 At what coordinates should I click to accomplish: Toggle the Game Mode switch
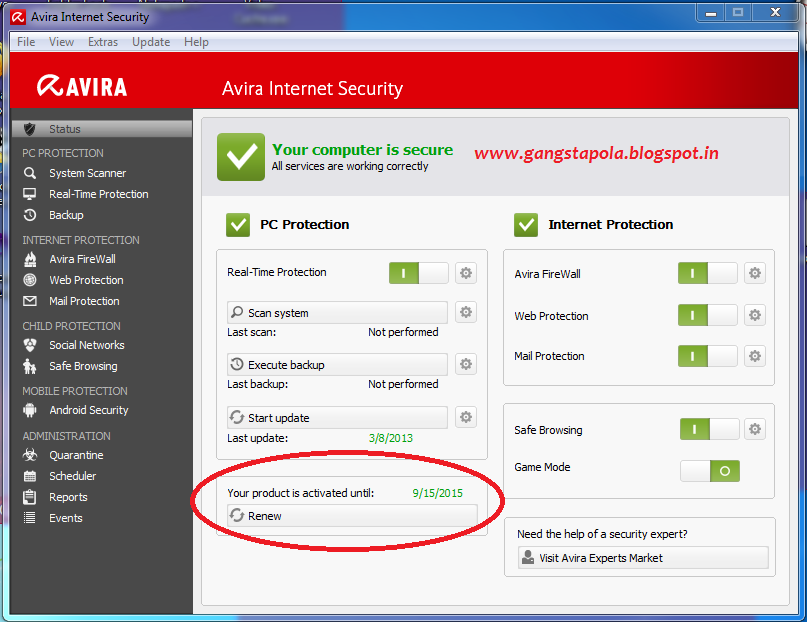pyautogui.click(x=709, y=471)
